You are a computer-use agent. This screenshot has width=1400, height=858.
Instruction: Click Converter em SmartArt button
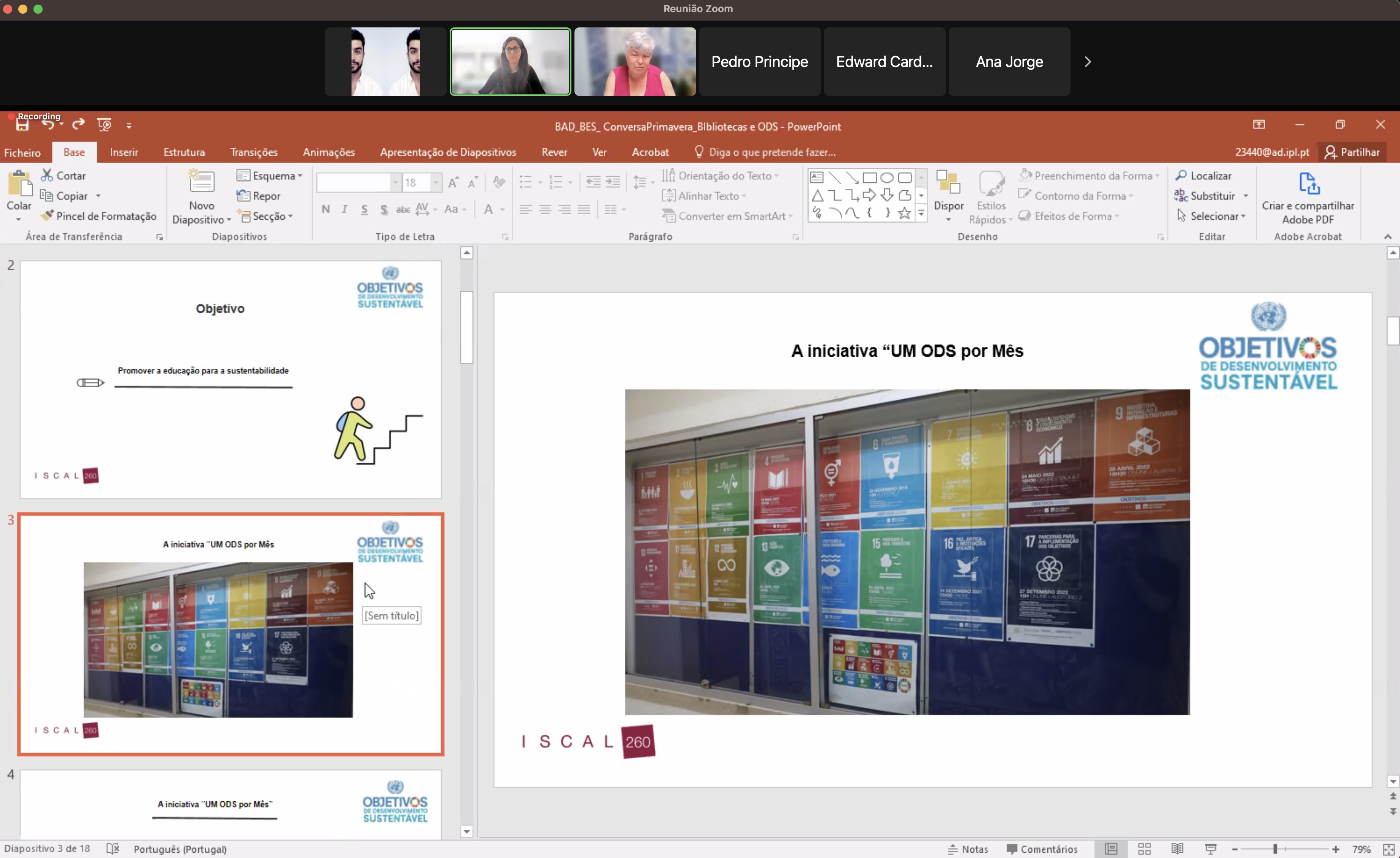tap(727, 216)
